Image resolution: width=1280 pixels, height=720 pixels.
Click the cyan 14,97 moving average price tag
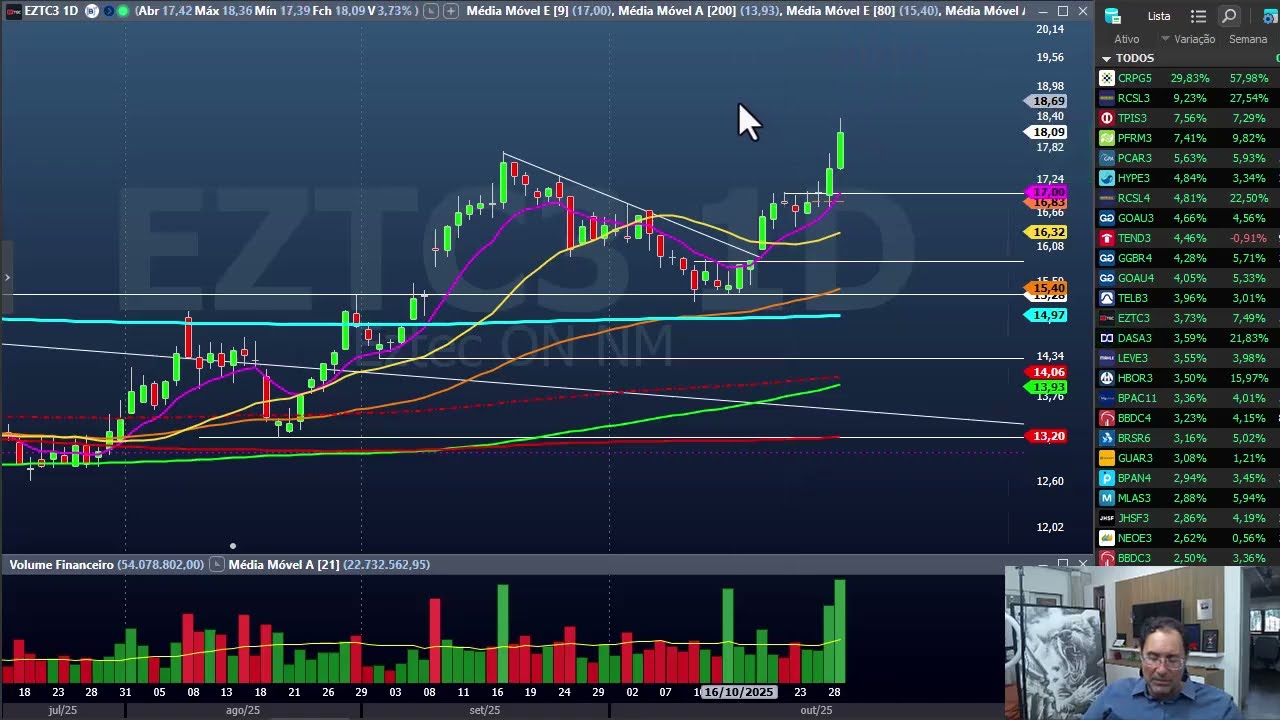point(1048,316)
